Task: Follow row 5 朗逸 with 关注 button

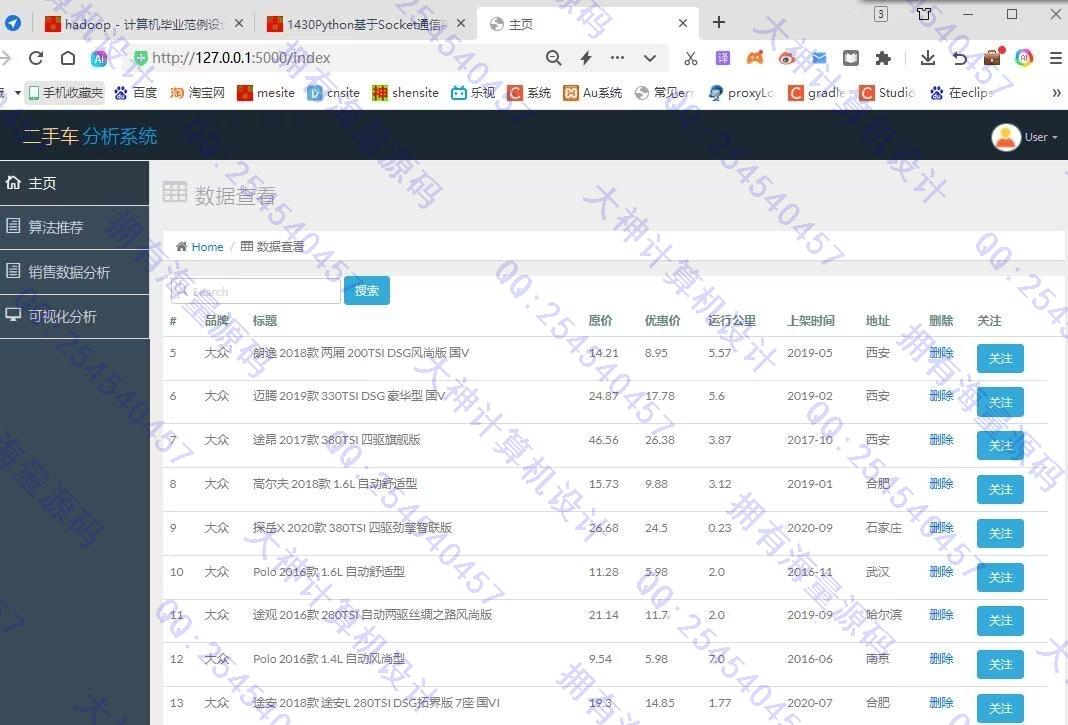Action: (1000, 358)
